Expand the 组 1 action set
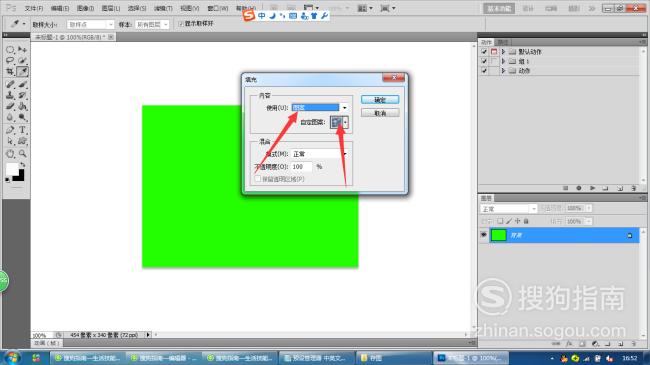The height and width of the screenshot is (365, 650). (x=503, y=61)
